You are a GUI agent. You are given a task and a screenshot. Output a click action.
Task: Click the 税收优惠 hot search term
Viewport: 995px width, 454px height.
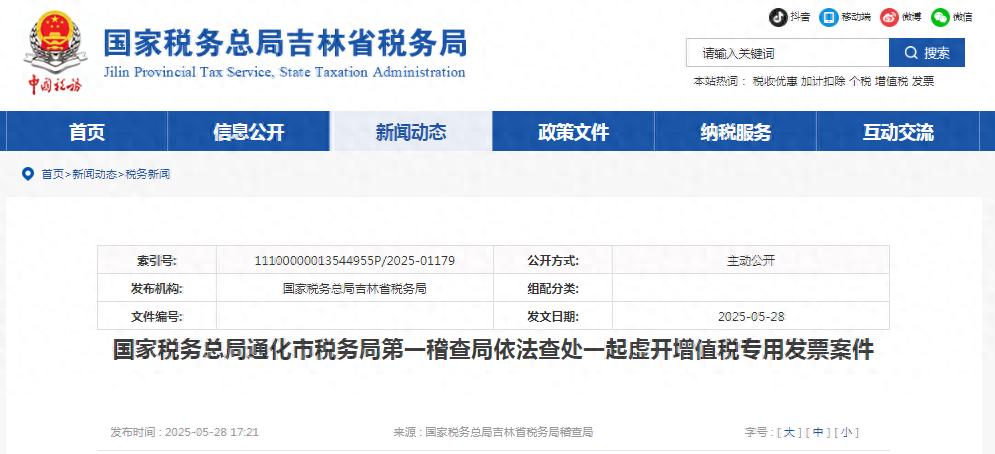[774, 81]
